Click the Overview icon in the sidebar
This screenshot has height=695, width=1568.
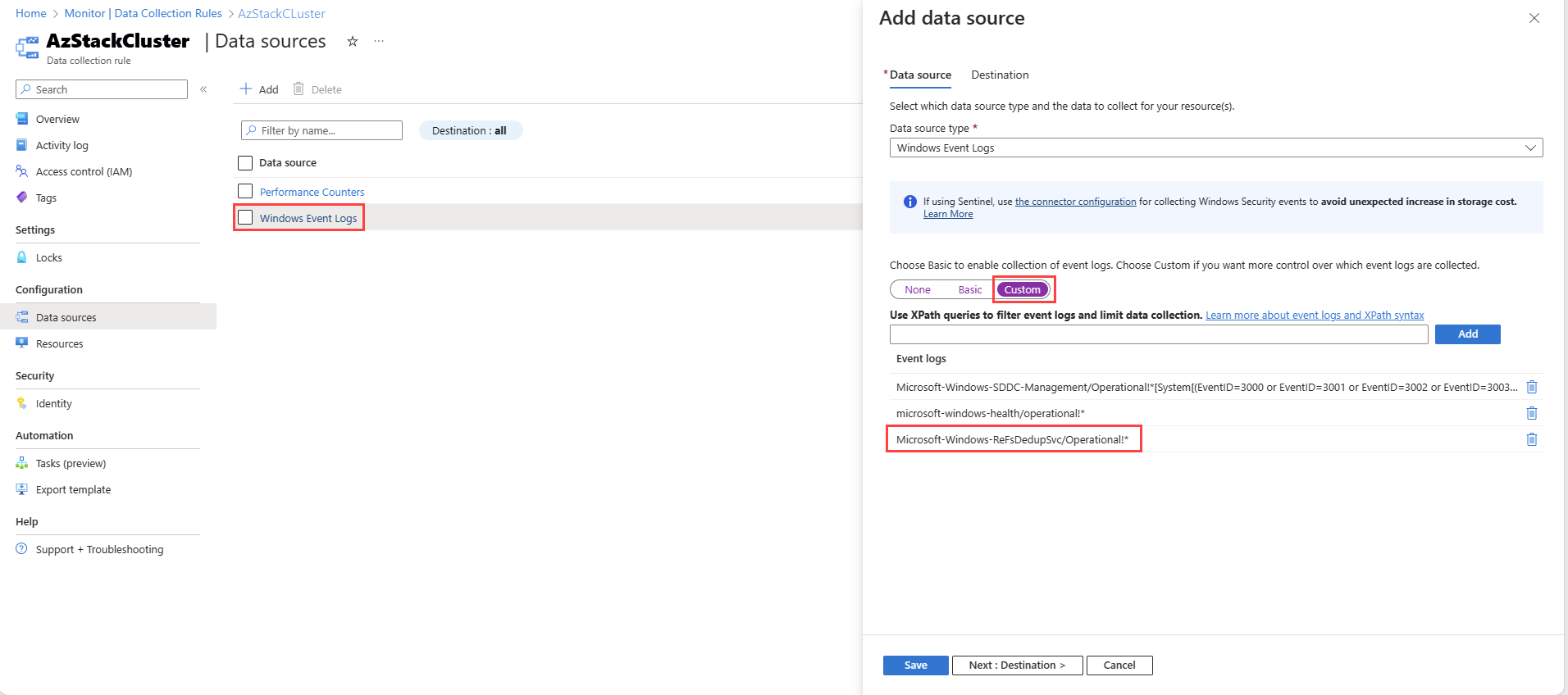(22, 119)
